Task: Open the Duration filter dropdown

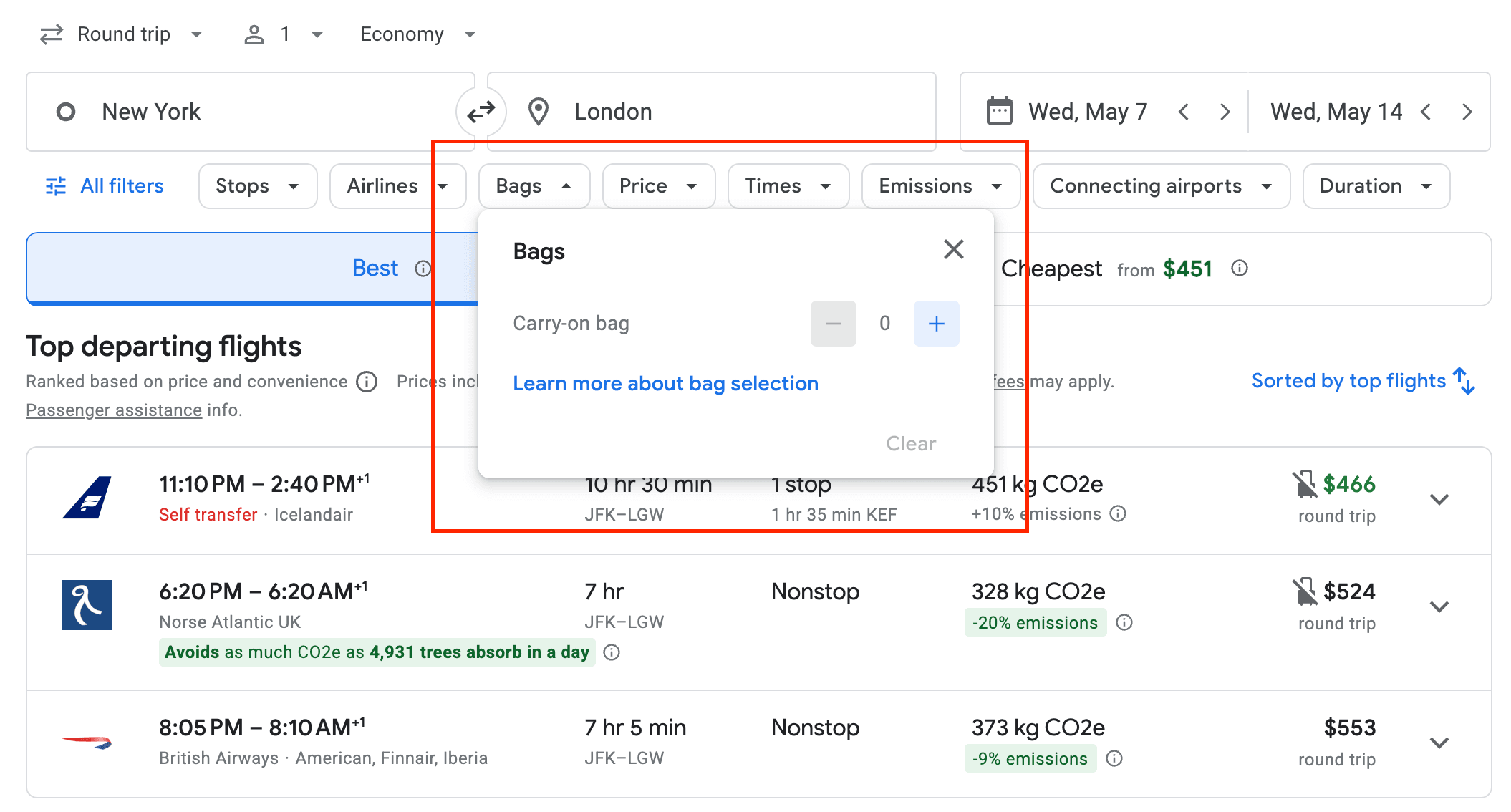Action: click(1376, 186)
